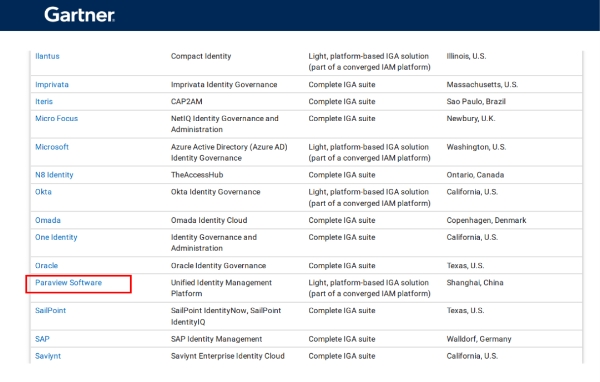Image resolution: width=600 pixels, height=382 pixels.
Task: Open the SAP vendor link
Action: click(x=42, y=339)
